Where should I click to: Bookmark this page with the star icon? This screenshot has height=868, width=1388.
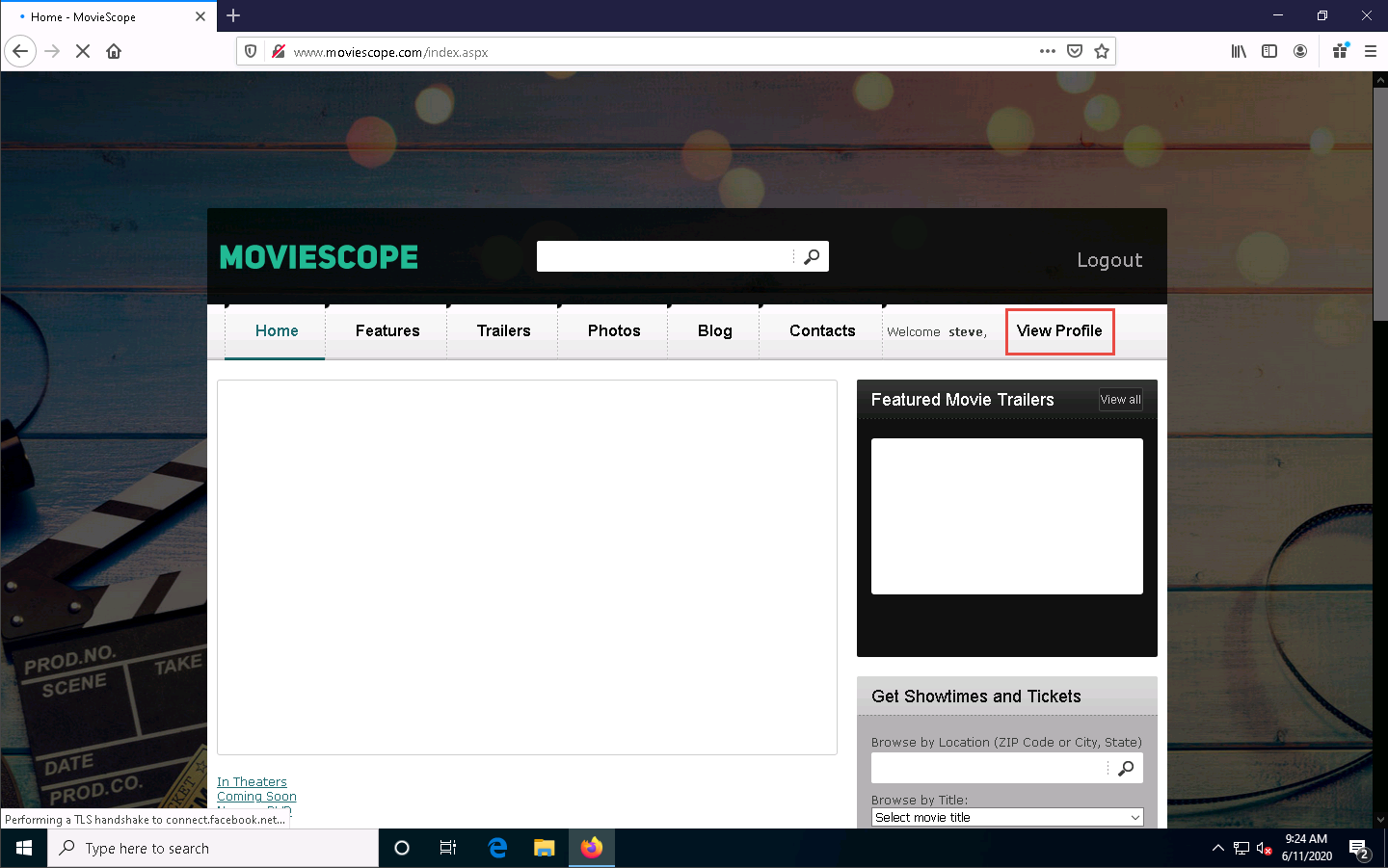[1102, 52]
